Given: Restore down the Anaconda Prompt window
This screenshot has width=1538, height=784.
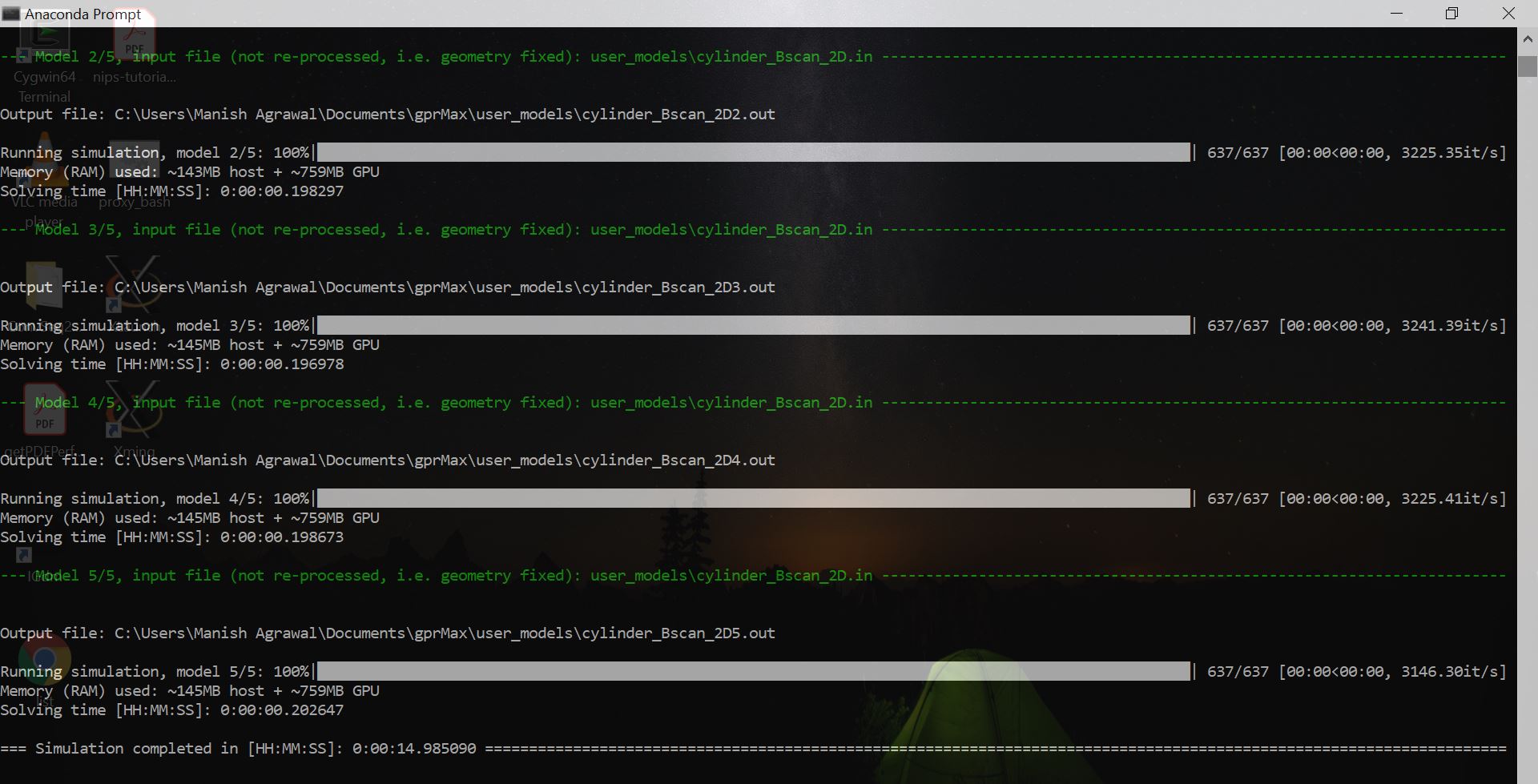Looking at the screenshot, I should click(x=1451, y=13).
